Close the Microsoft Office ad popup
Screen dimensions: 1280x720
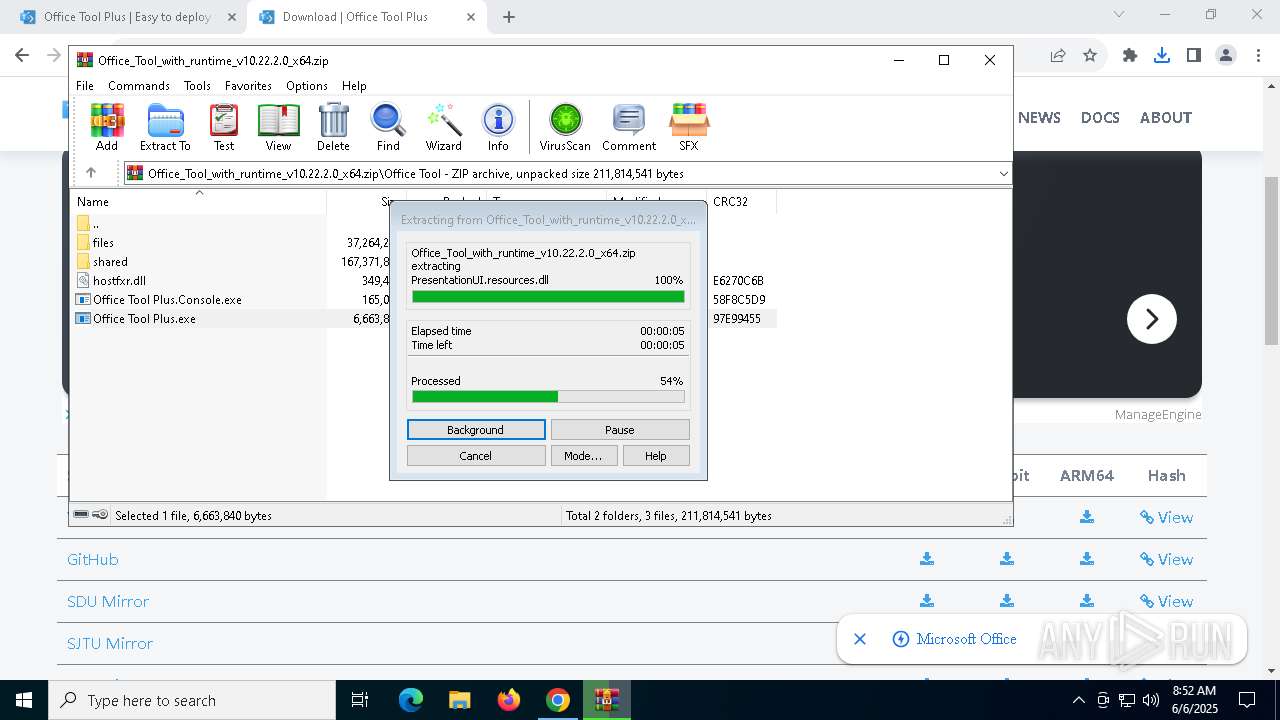point(860,639)
